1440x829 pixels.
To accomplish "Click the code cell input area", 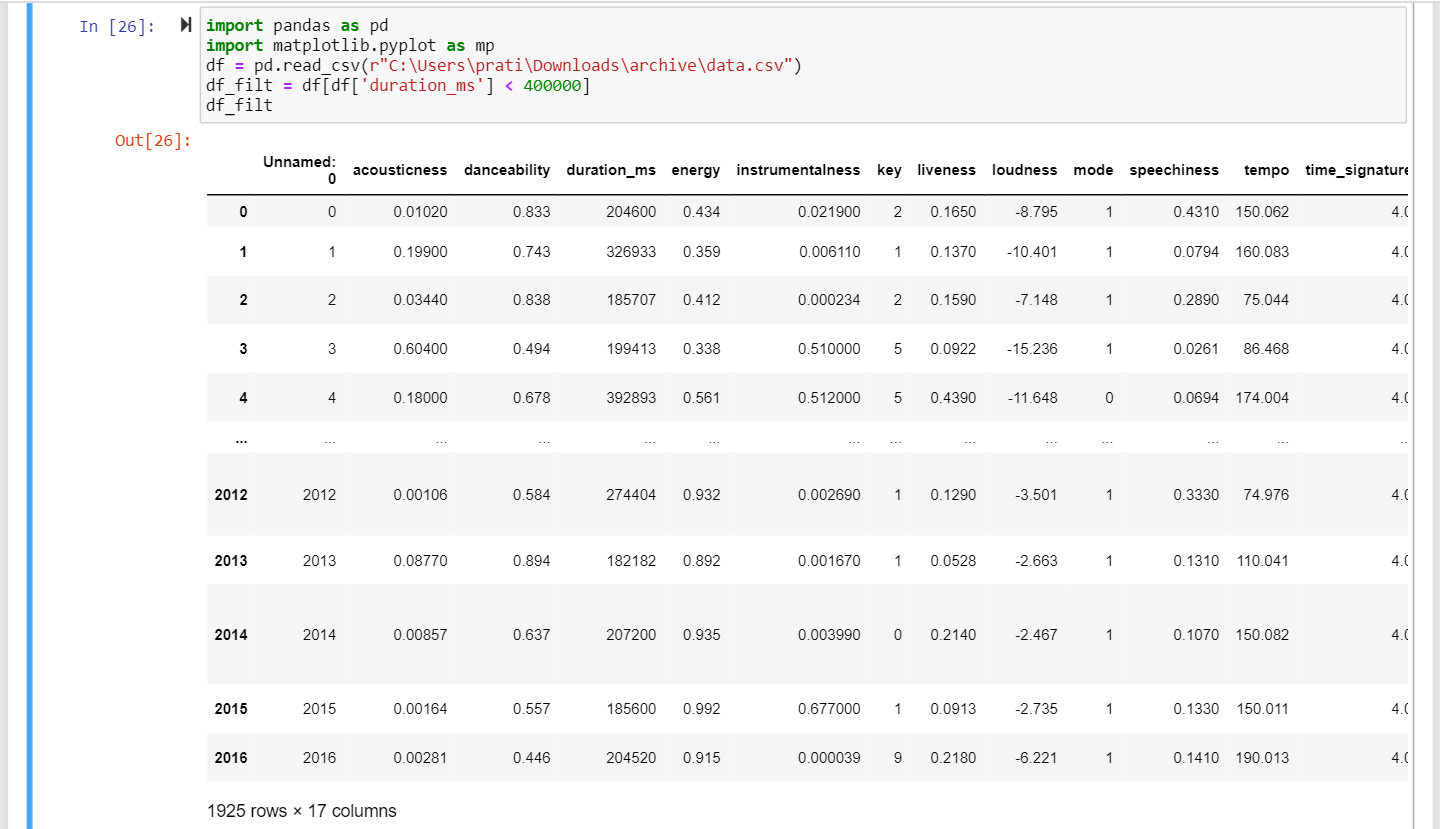I will 803,65.
